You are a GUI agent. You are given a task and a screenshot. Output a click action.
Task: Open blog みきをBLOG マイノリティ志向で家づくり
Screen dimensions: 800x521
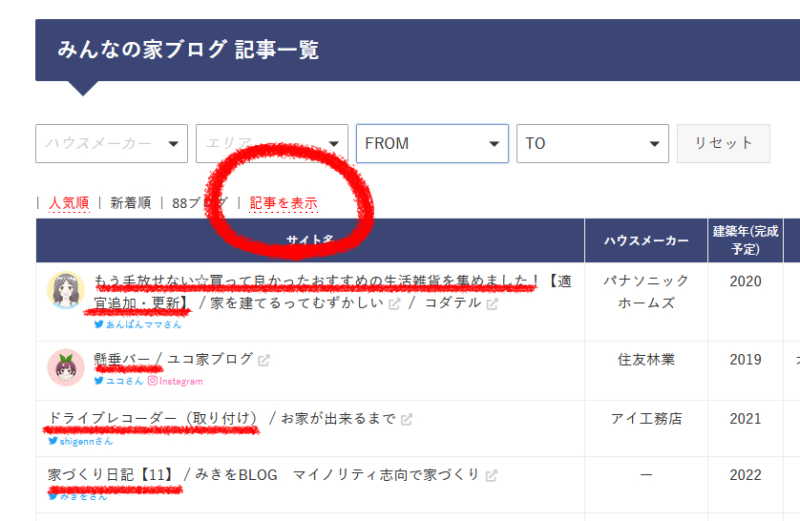coord(337,475)
